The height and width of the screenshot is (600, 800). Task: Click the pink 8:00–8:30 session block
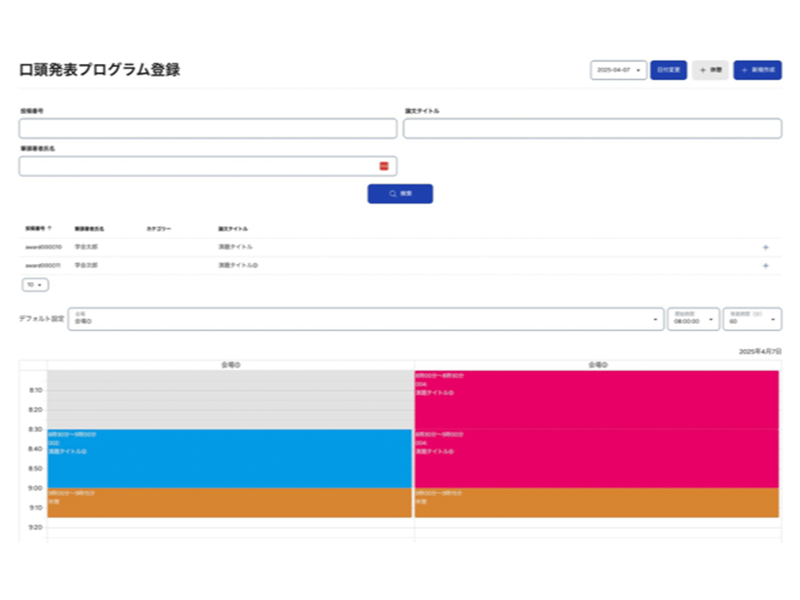[x=597, y=400]
